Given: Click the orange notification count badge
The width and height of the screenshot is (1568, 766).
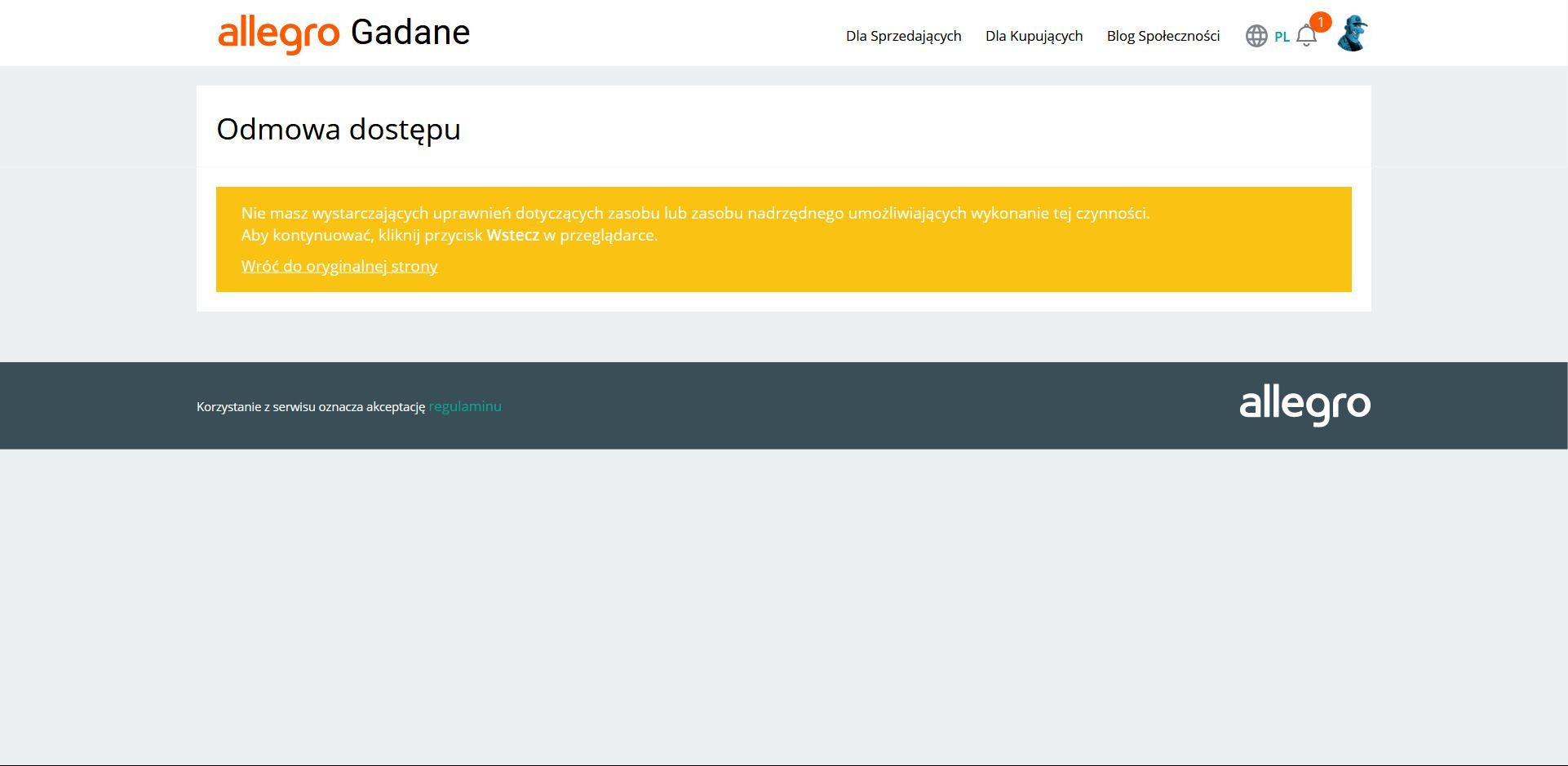Looking at the screenshot, I should [1320, 22].
